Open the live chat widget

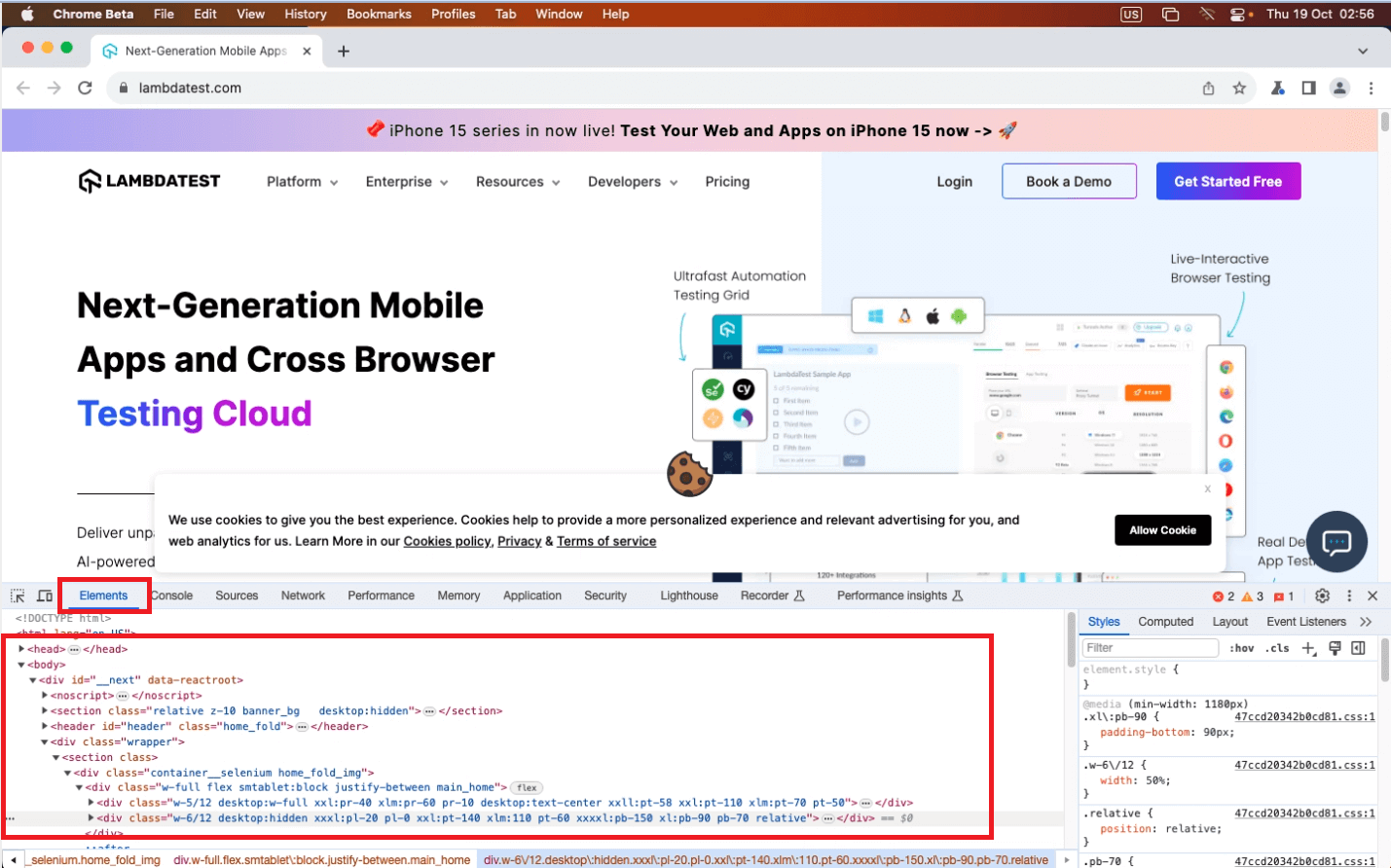tap(1336, 542)
